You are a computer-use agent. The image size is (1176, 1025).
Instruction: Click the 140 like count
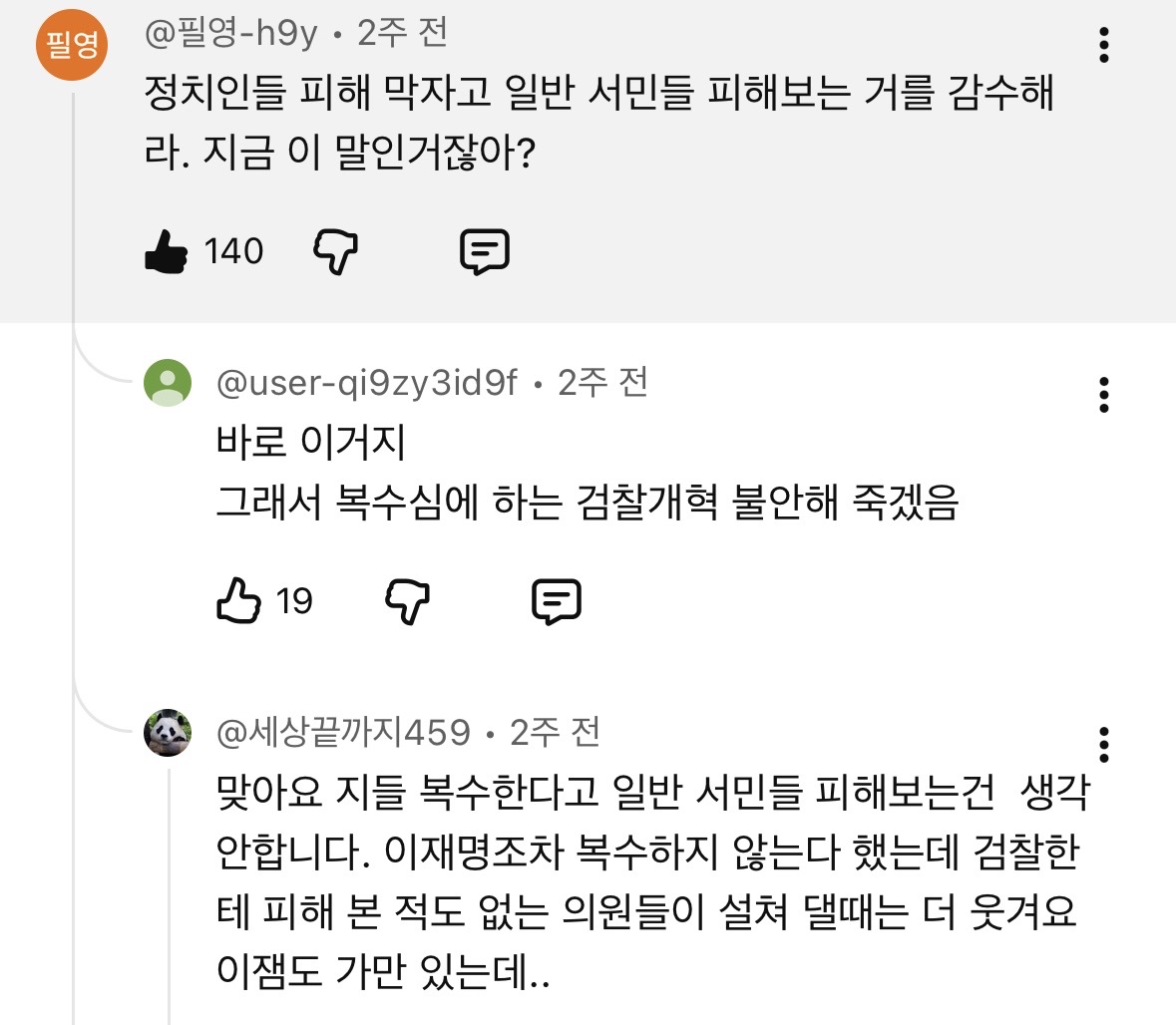coord(233,251)
